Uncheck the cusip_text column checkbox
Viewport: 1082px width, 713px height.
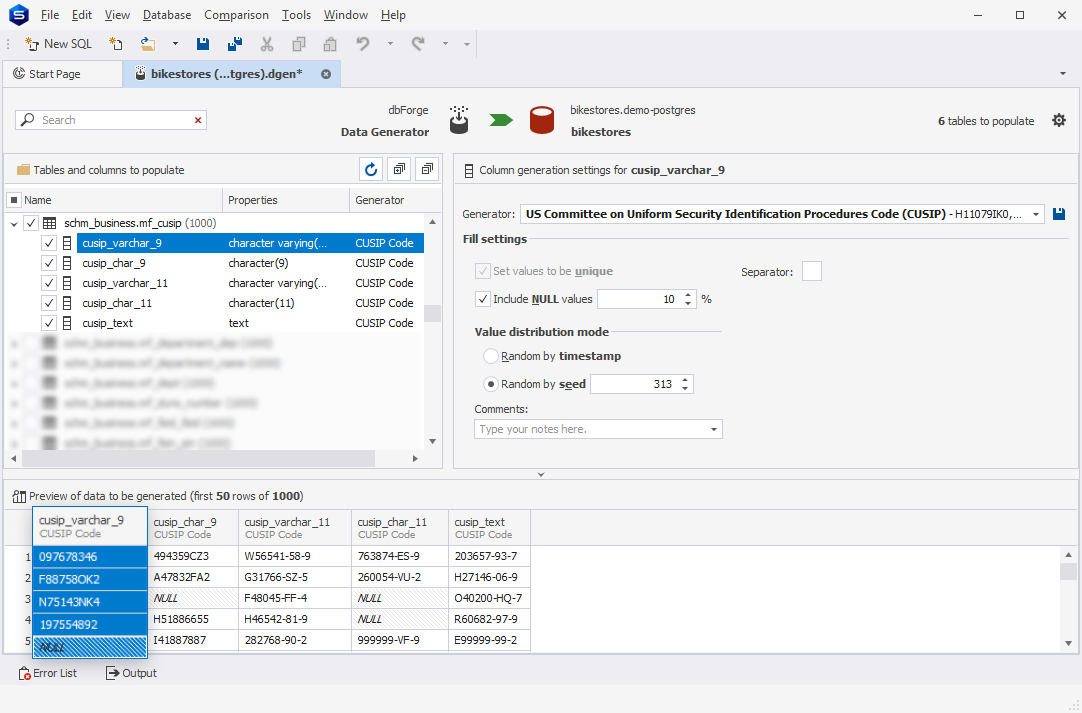pyautogui.click(x=48, y=323)
